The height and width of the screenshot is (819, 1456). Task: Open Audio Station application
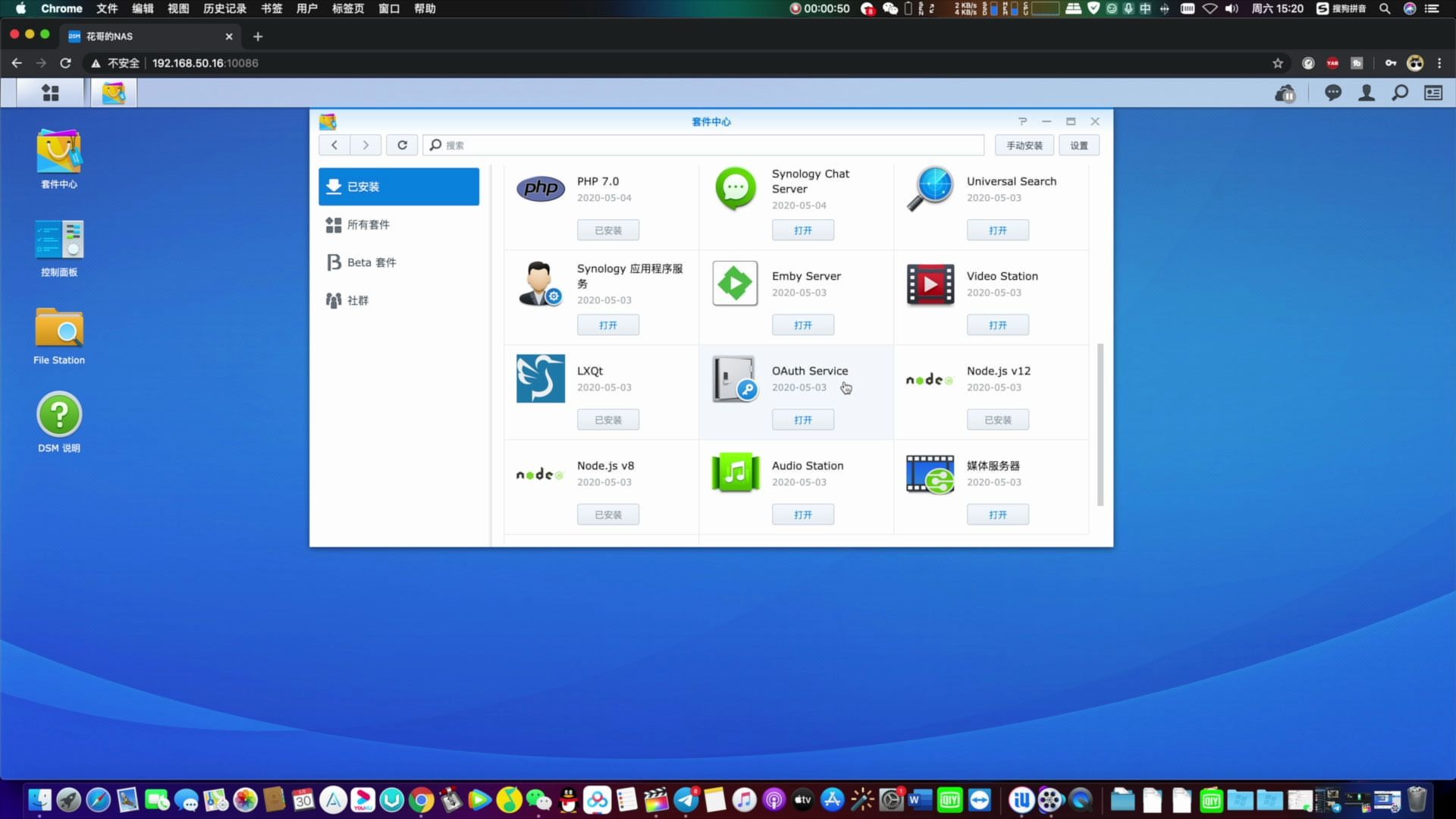(803, 514)
